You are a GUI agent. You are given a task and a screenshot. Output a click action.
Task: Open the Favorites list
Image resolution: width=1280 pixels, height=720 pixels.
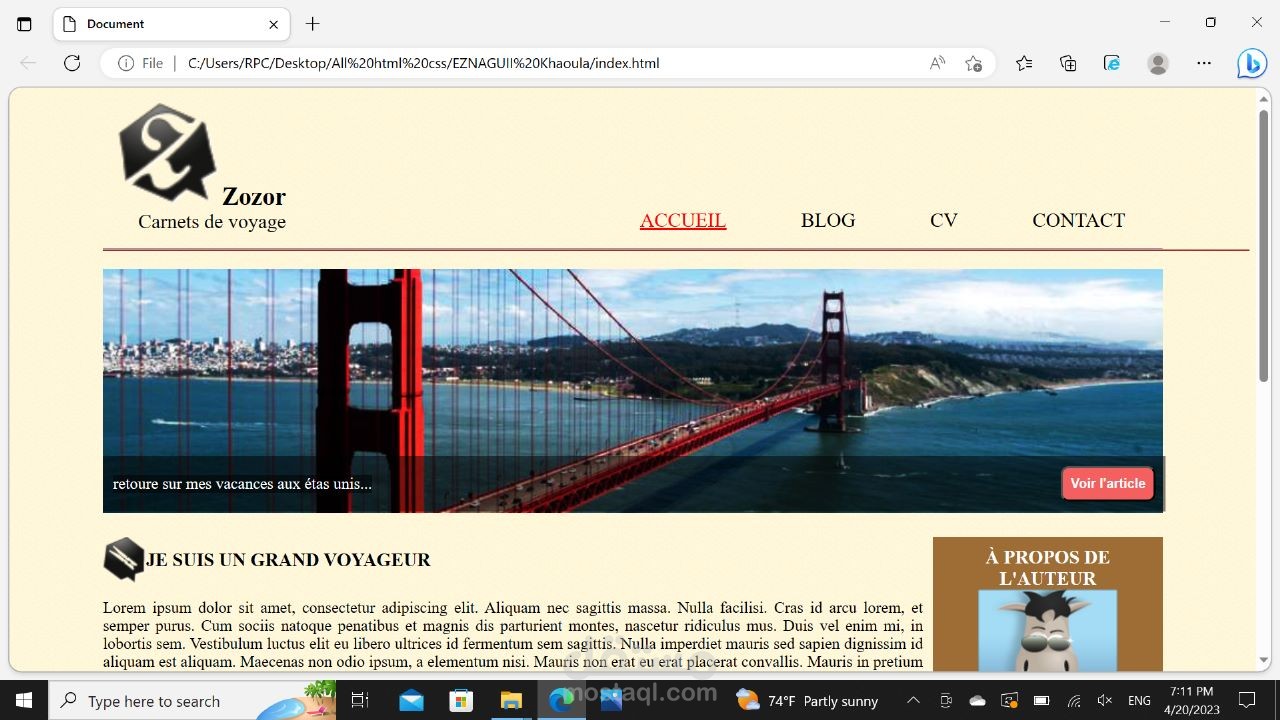1024,63
